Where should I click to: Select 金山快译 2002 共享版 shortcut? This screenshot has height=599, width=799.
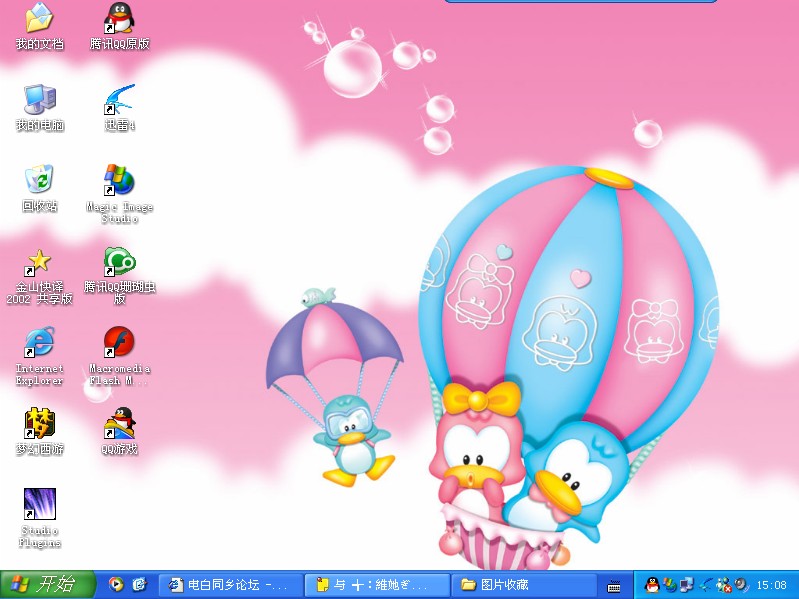39,263
